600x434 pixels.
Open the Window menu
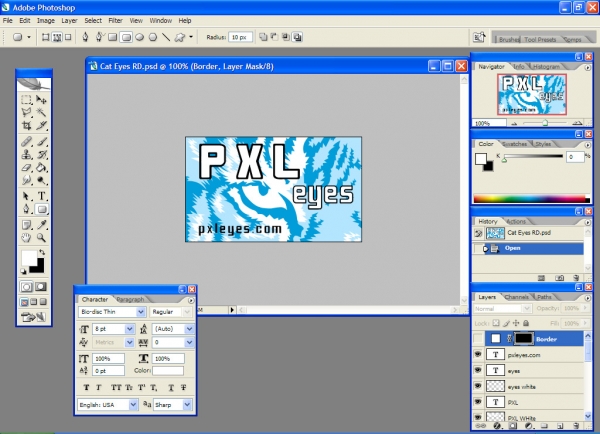tap(160, 21)
